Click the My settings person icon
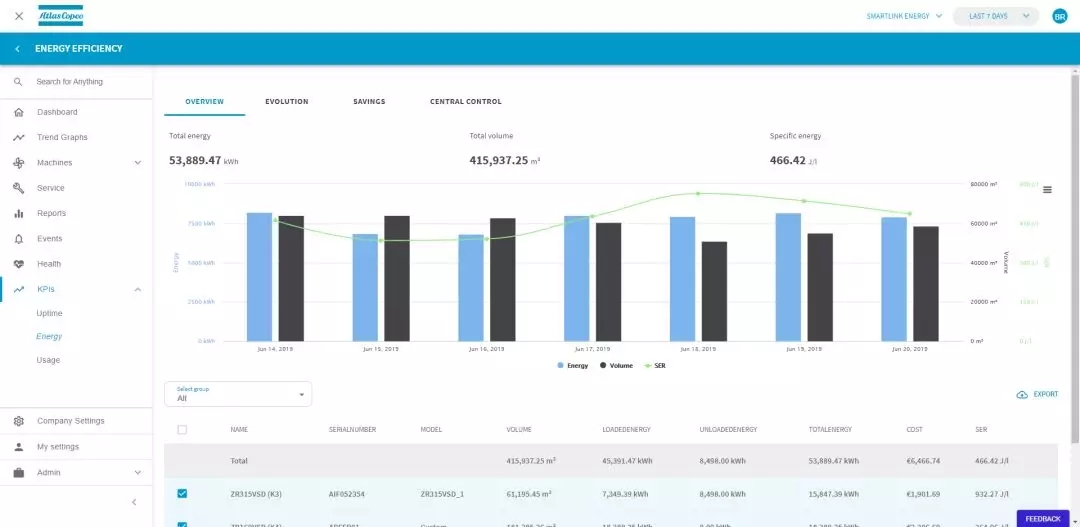 pos(19,447)
